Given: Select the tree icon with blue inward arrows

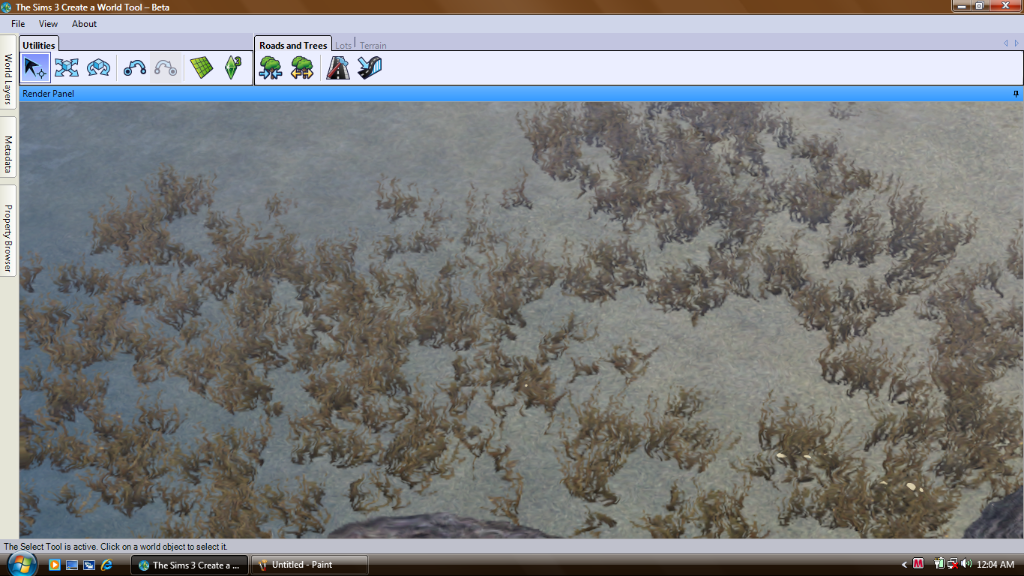Looking at the screenshot, I should point(270,68).
